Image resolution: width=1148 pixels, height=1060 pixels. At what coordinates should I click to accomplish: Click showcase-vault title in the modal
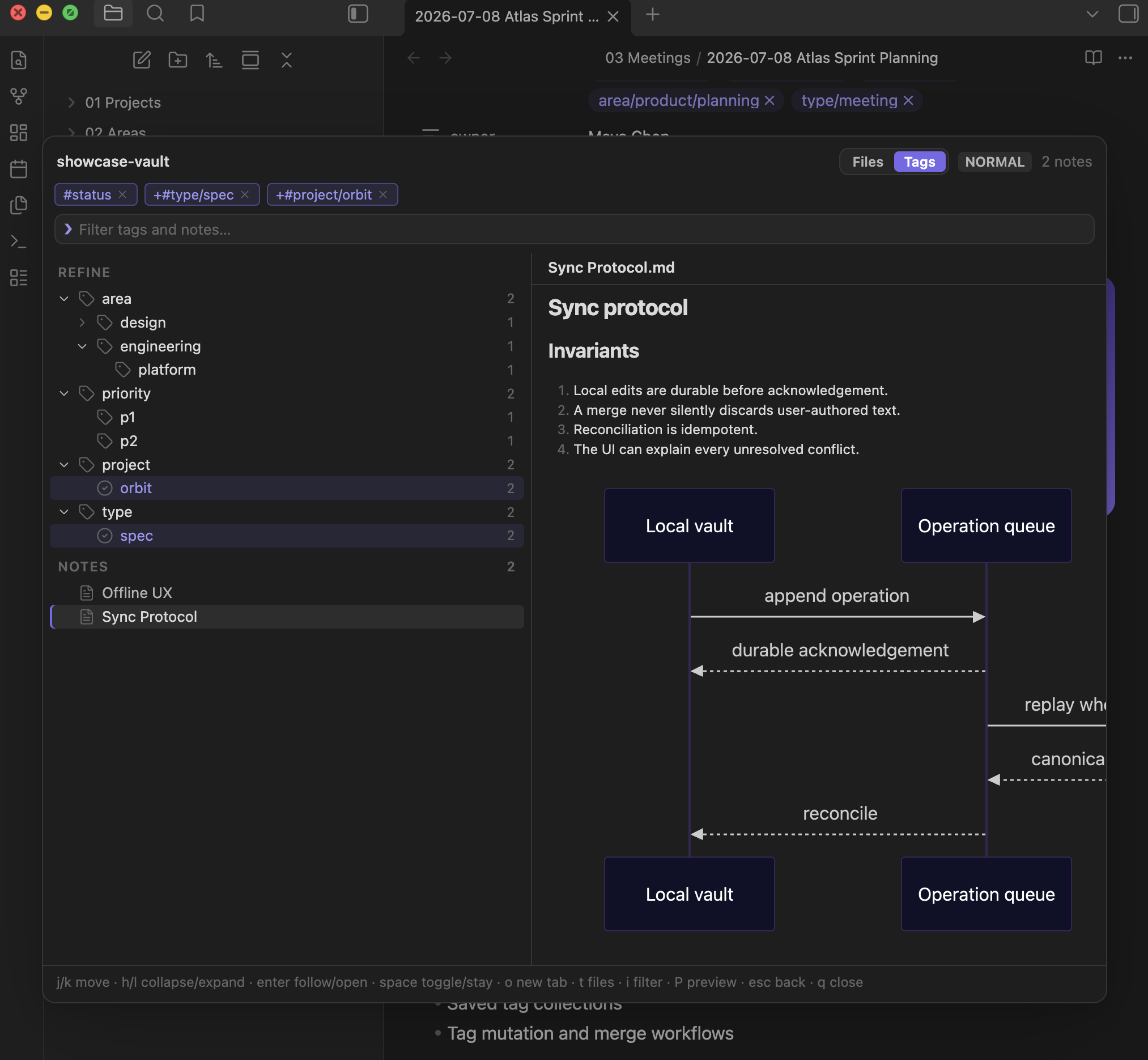coord(113,162)
